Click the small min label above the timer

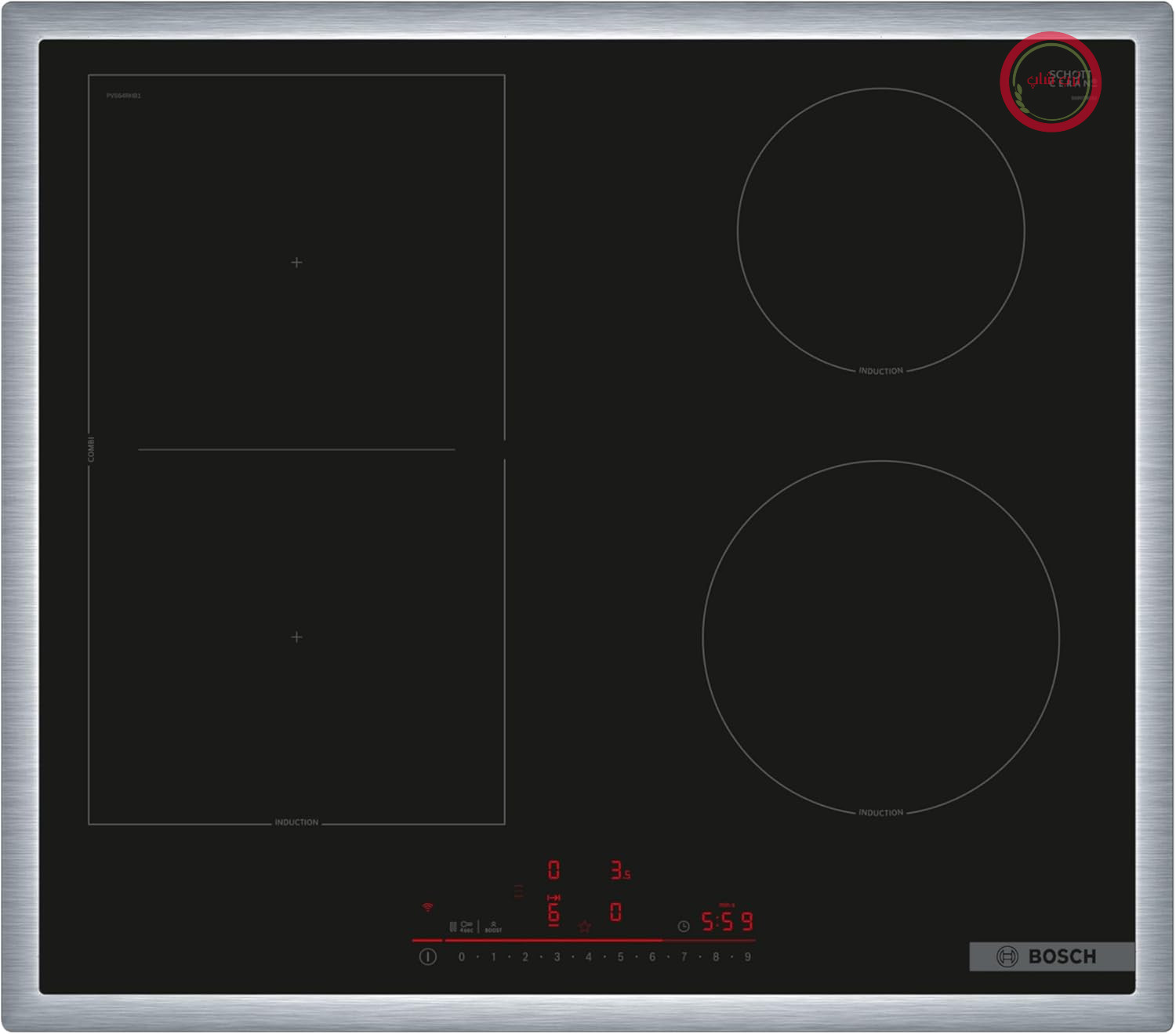[x=726, y=905]
